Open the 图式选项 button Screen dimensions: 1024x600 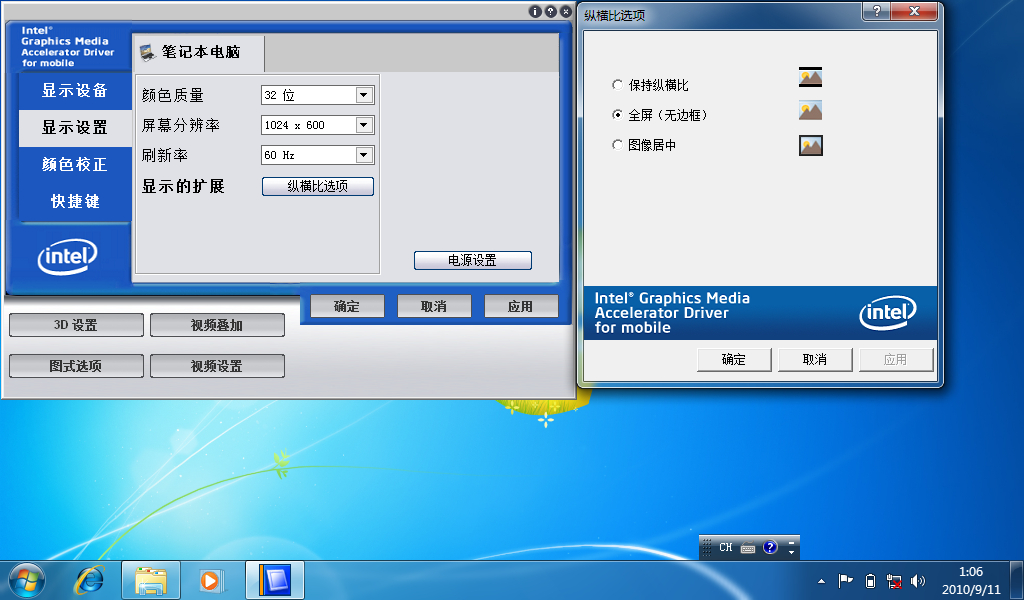click(x=76, y=366)
